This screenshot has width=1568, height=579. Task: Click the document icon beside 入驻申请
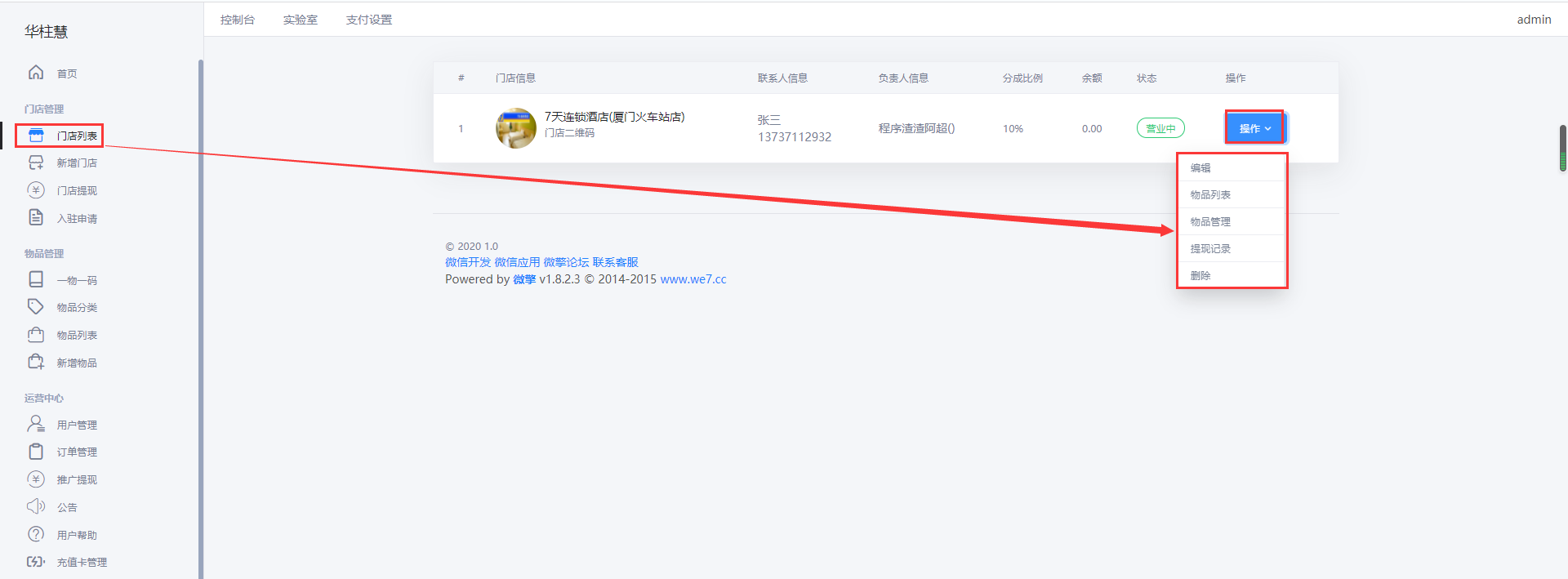tap(36, 217)
